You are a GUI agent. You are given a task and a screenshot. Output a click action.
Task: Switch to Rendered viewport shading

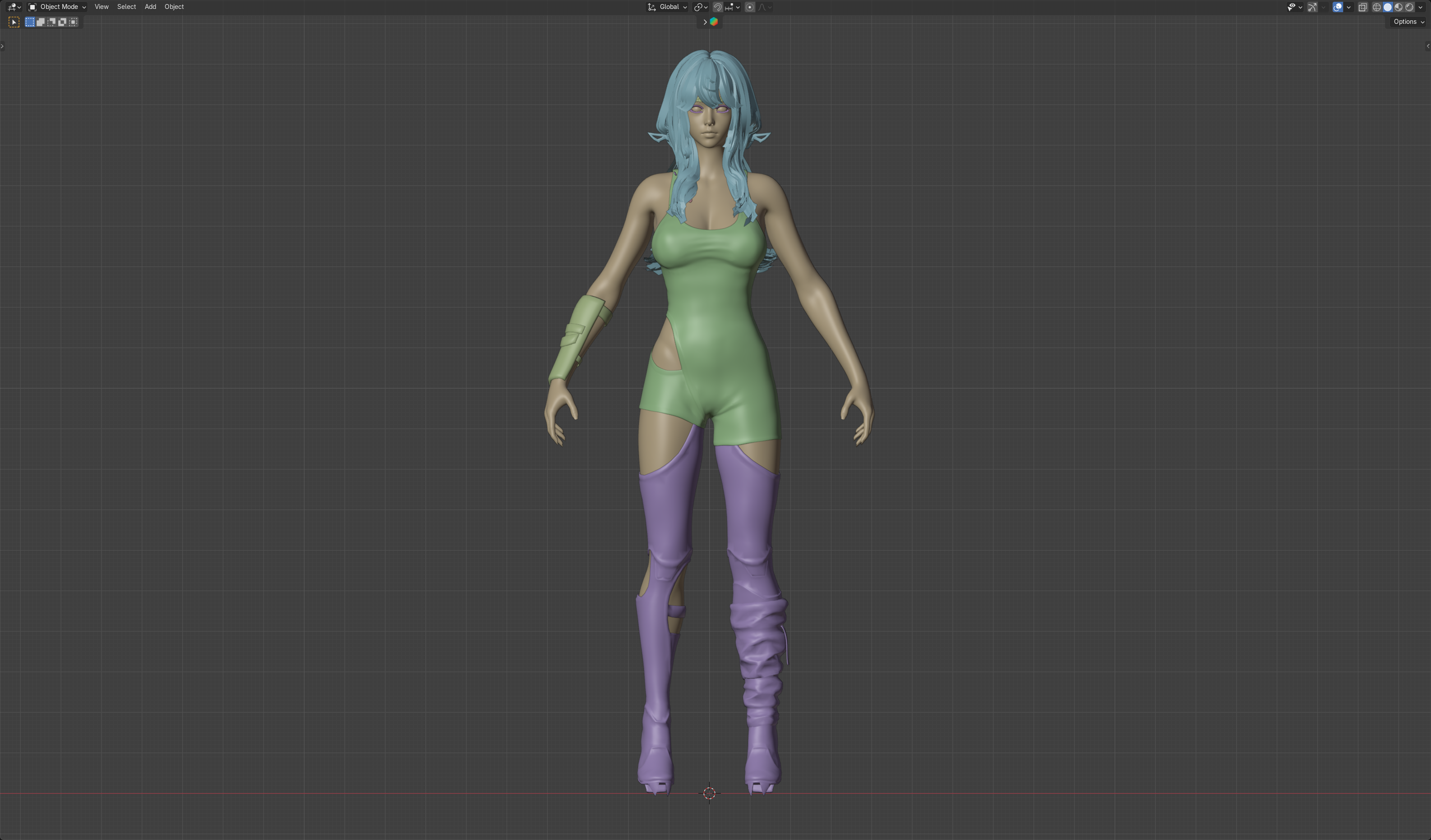point(1409,7)
